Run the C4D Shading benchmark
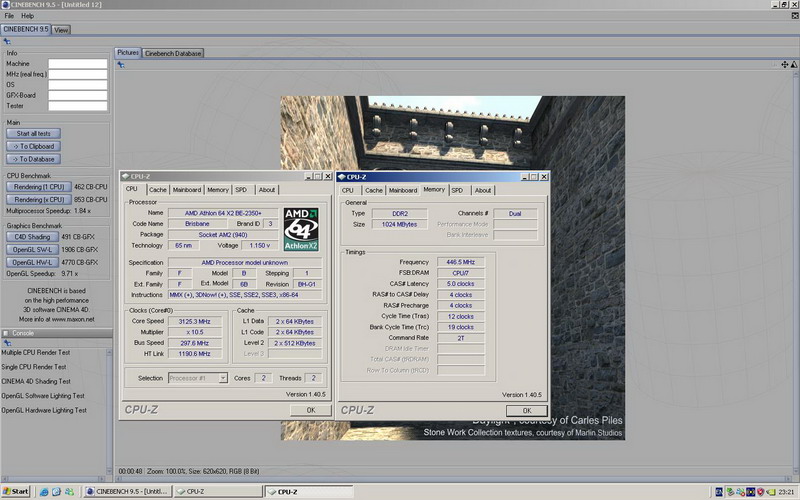 [32, 237]
